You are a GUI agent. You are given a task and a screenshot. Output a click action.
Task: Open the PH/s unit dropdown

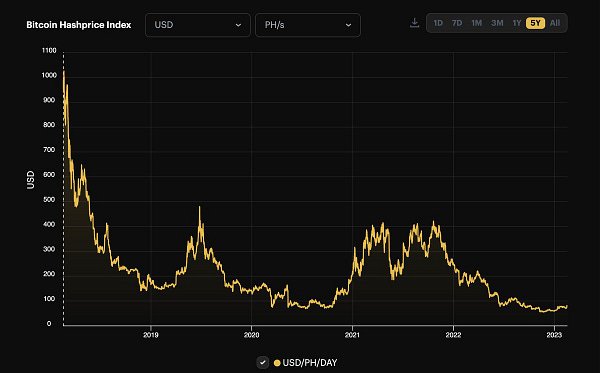coord(308,25)
